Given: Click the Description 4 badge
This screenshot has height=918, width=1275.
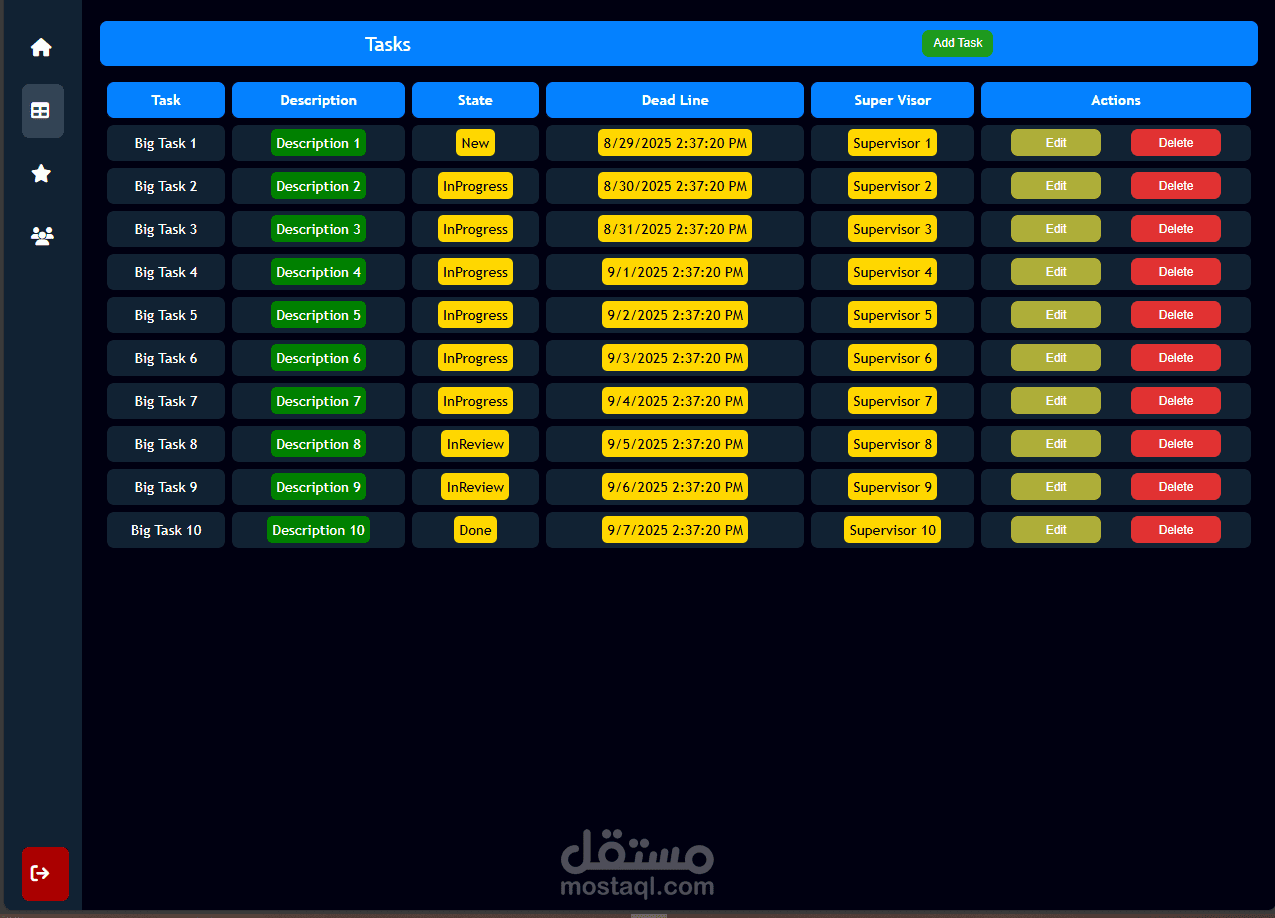Looking at the screenshot, I should [318, 272].
